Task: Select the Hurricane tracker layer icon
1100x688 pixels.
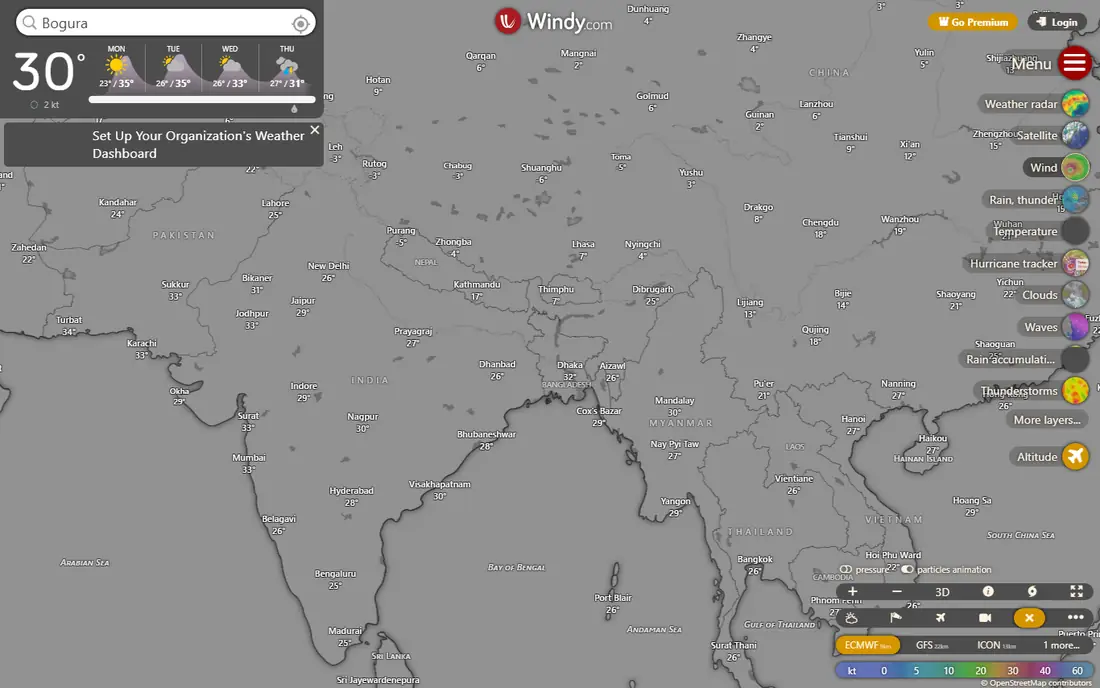Action: point(1075,263)
